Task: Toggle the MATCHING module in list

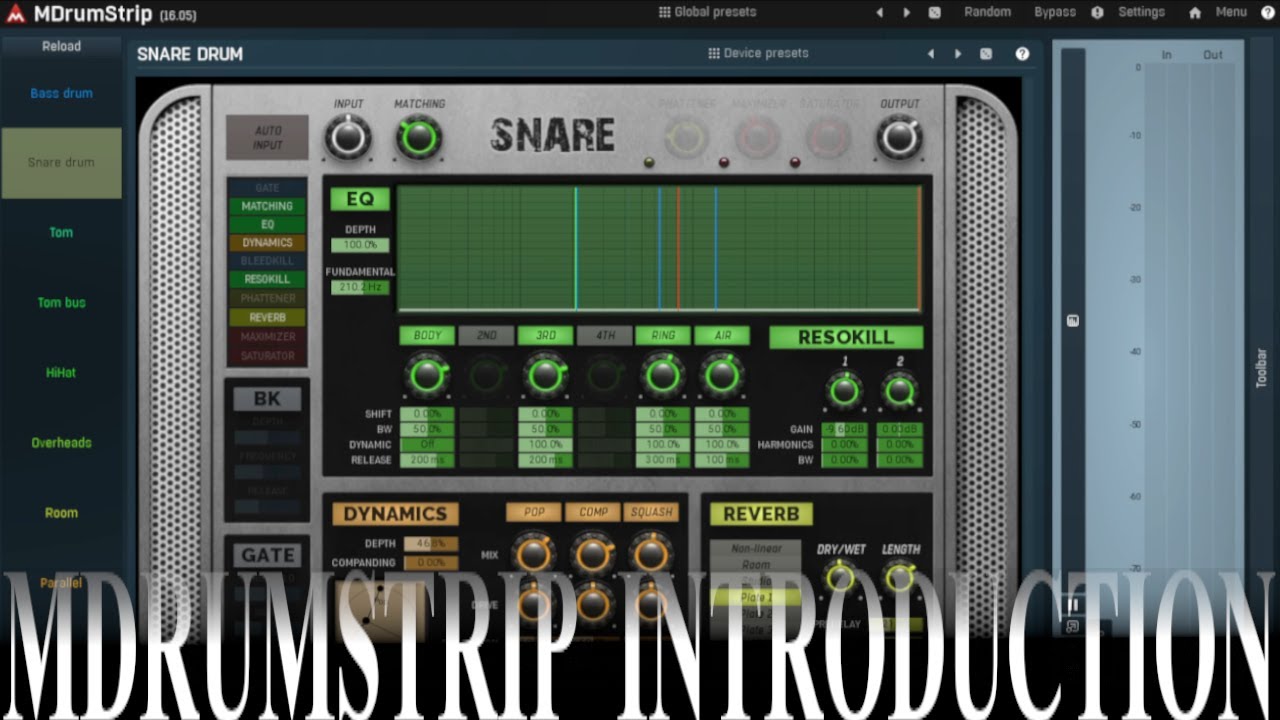Action: 267,206
